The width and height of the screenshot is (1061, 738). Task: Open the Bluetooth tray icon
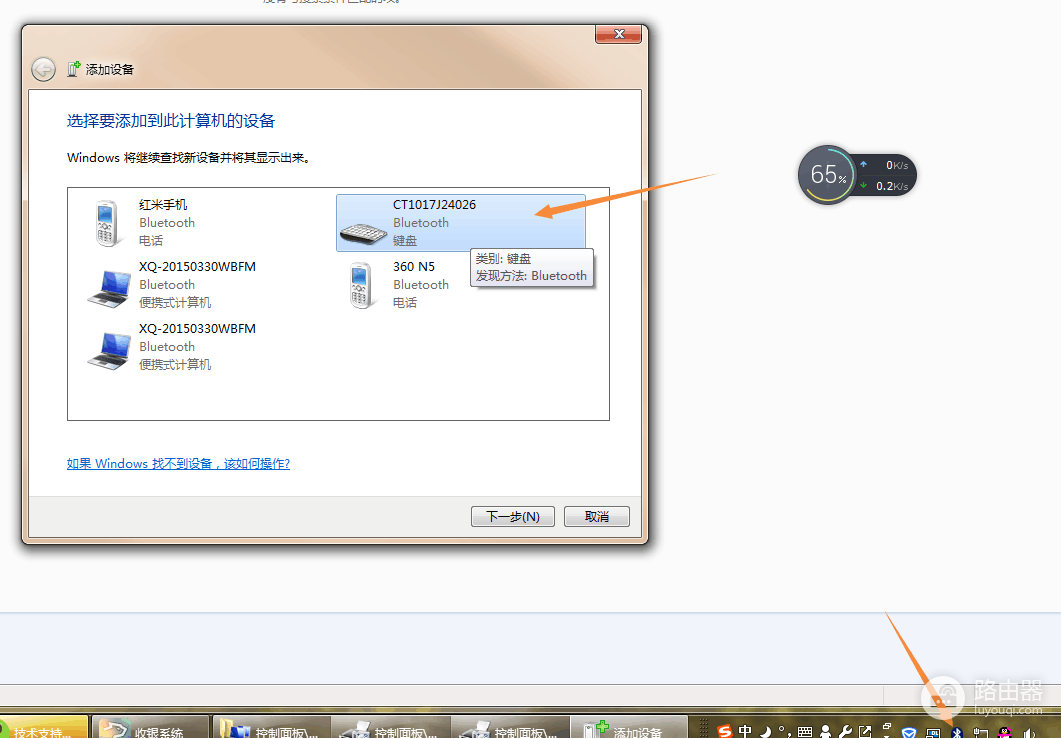pyautogui.click(x=957, y=733)
